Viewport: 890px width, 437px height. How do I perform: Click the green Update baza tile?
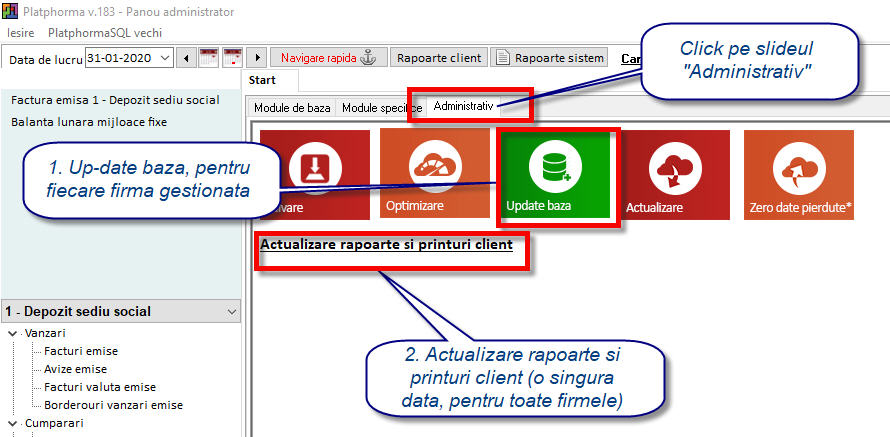point(557,176)
